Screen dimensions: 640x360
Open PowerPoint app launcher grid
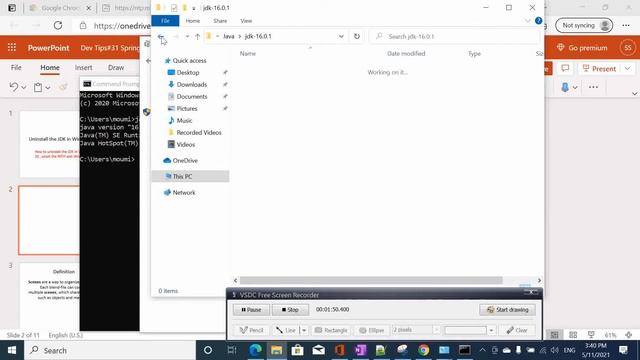pyautogui.click(x=12, y=48)
